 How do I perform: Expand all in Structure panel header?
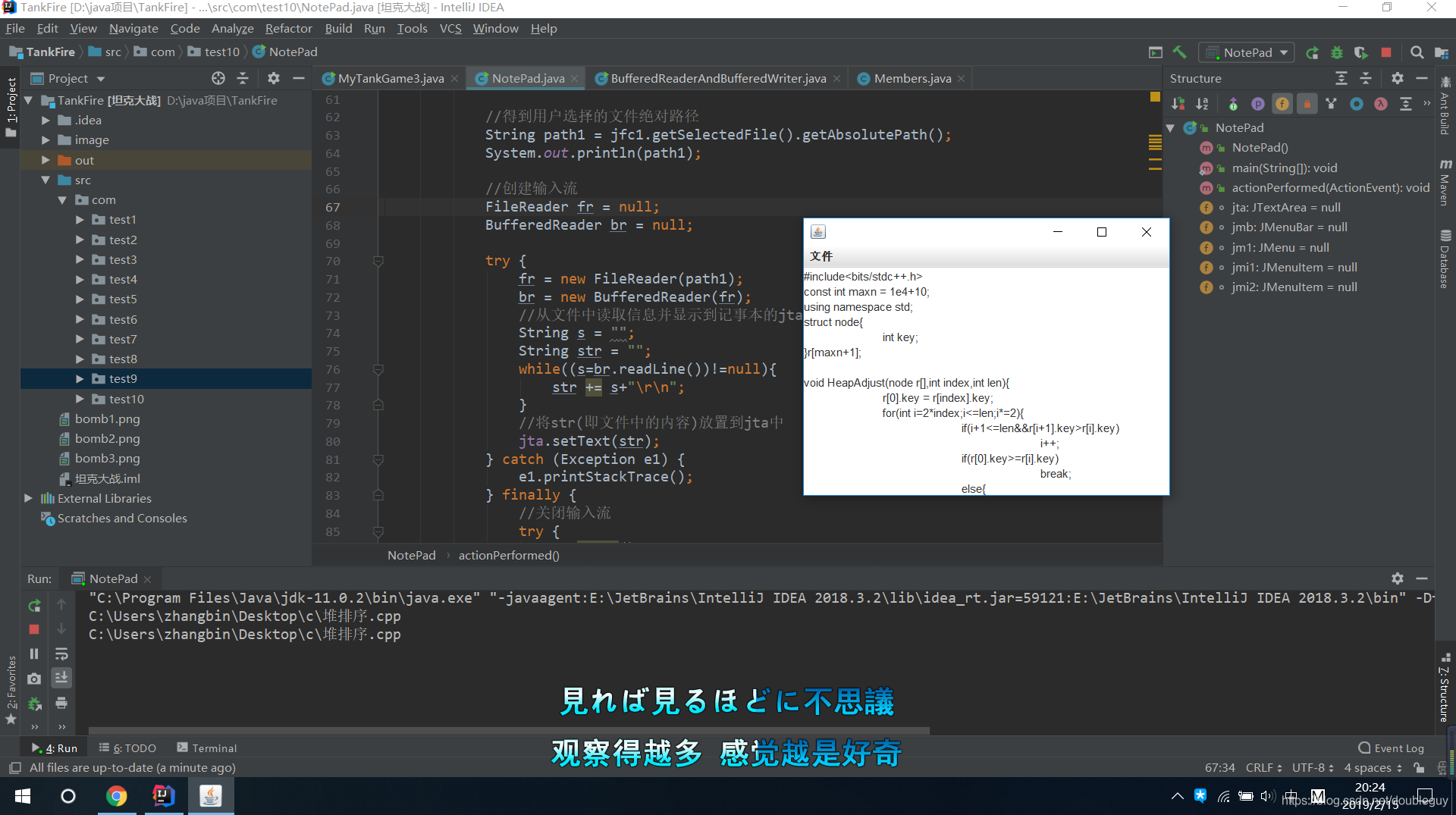click(1341, 78)
